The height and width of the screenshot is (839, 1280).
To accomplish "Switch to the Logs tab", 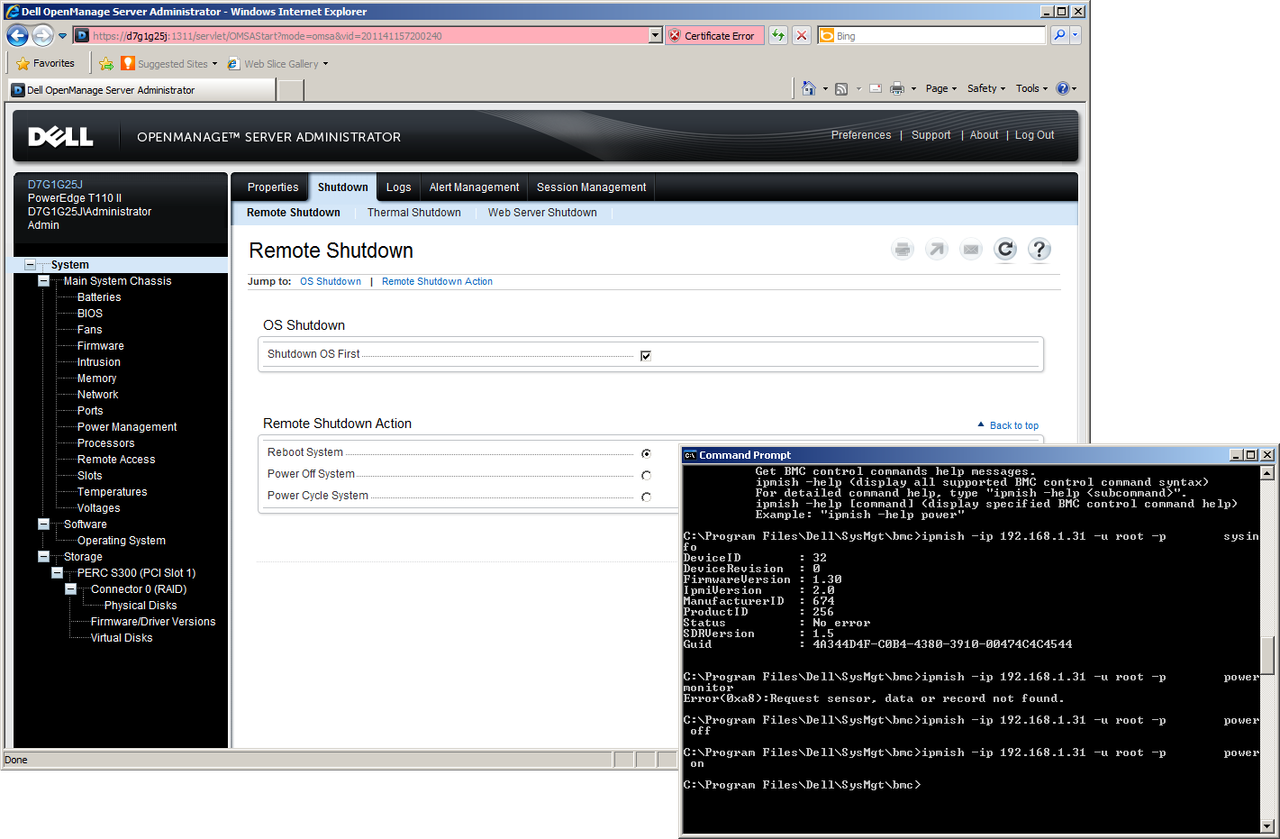I will click(399, 187).
